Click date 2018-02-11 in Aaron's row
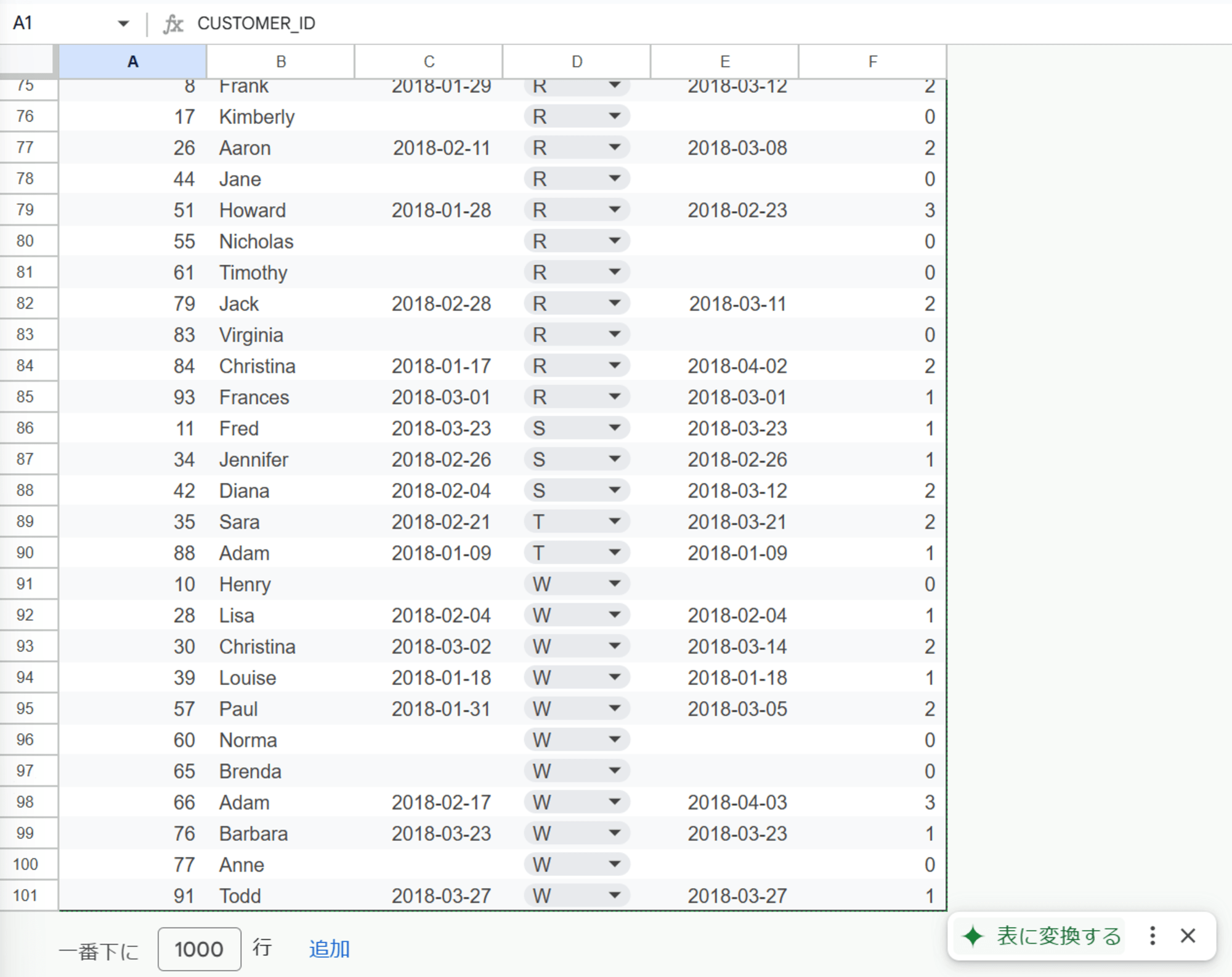Screen dimensions: 1232x977 (442, 148)
